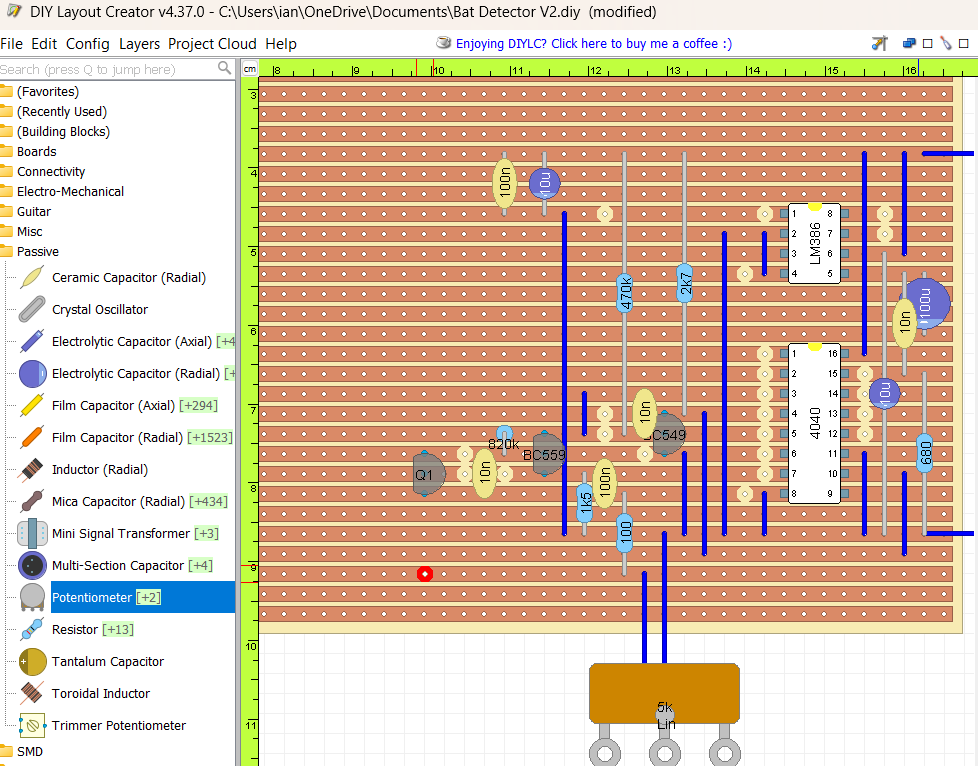Image resolution: width=978 pixels, height=766 pixels.
Task: Expand the SMD folder
Action: [x=6, y=751]
